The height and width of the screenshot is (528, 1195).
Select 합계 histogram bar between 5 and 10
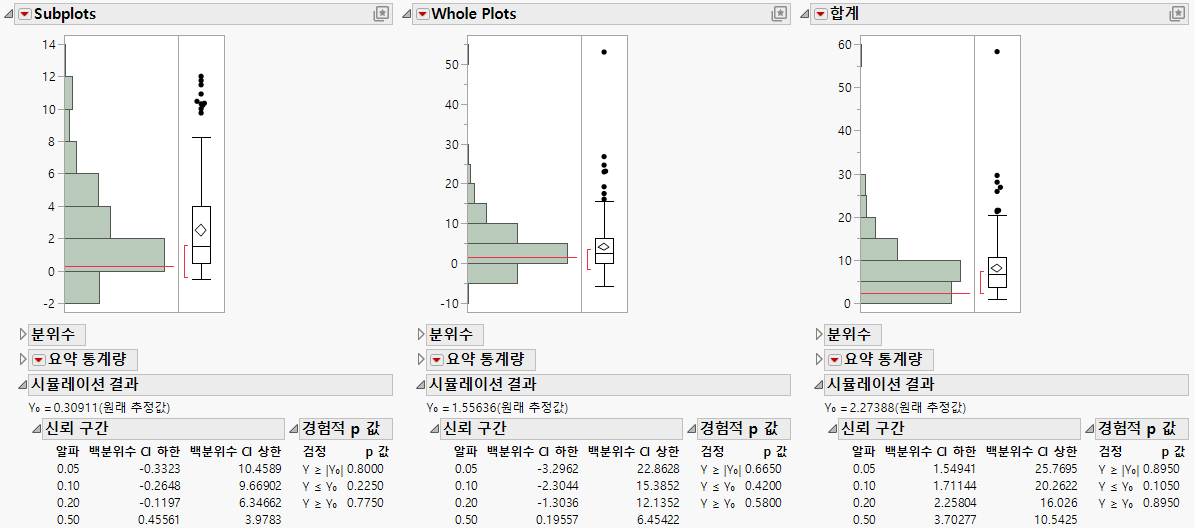pos(910,271)
